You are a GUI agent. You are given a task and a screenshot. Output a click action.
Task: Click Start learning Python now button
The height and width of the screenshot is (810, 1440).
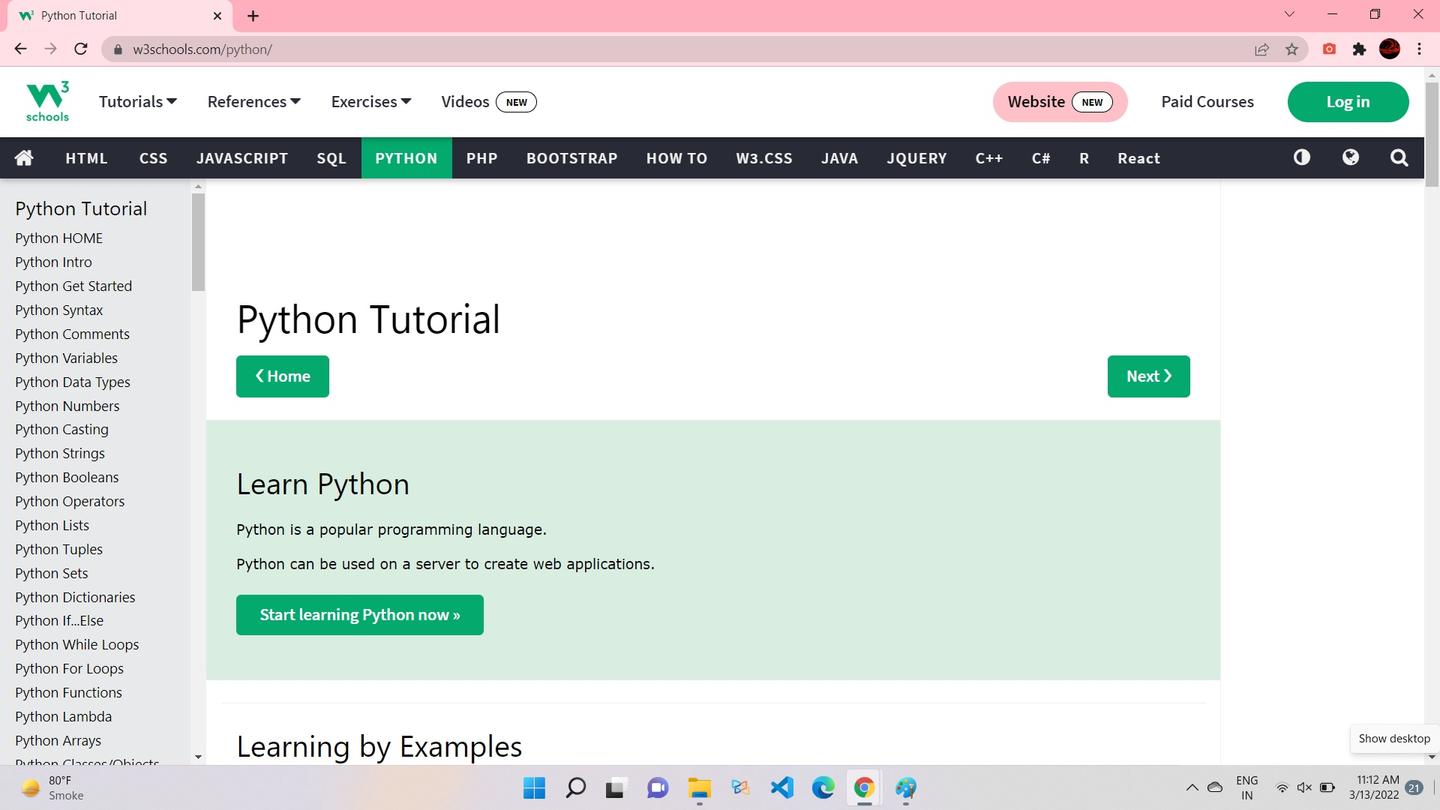[x=360, y=615]
